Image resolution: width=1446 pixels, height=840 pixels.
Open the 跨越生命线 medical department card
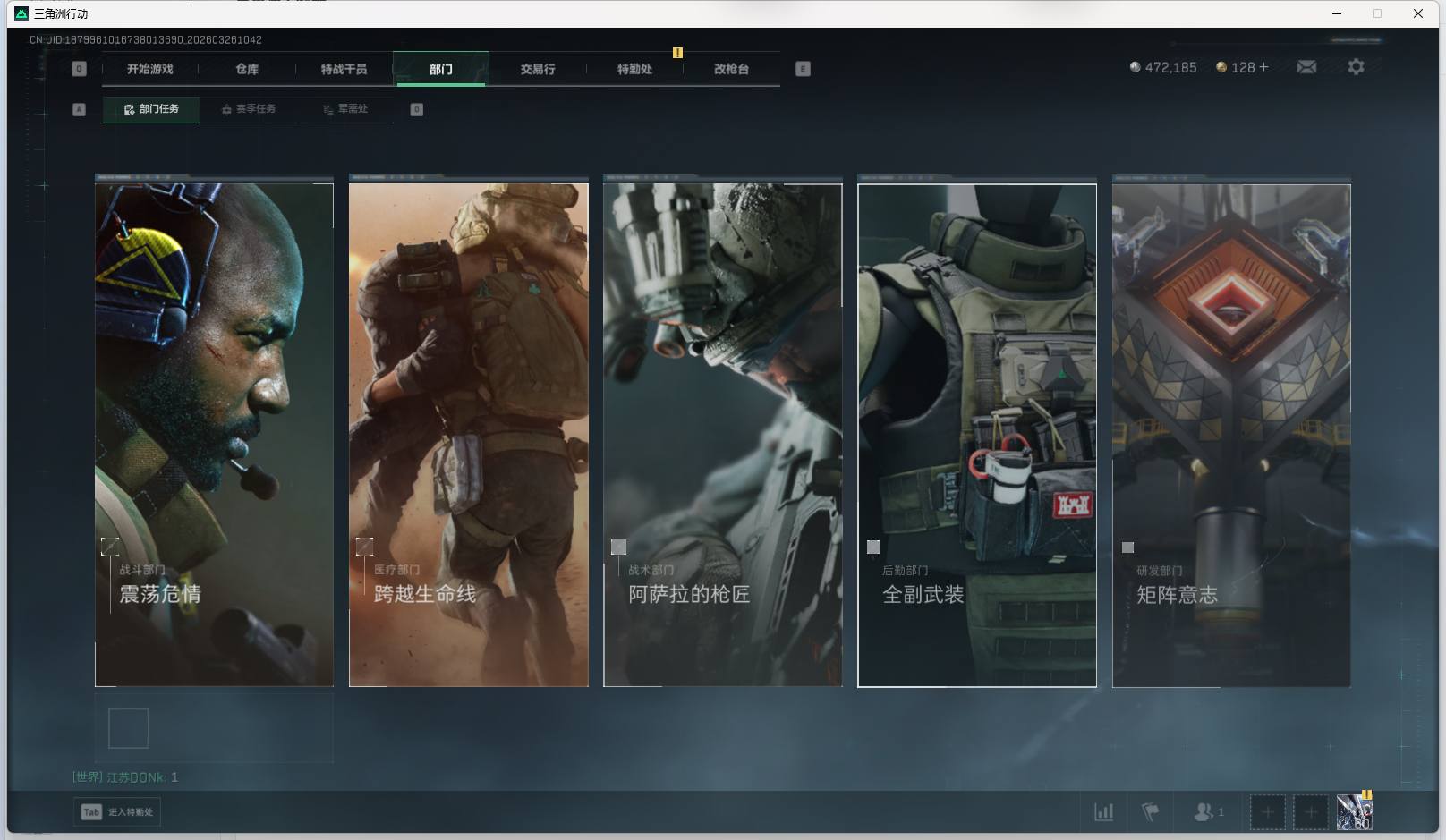pyautogui.click(x=468, y=435)
